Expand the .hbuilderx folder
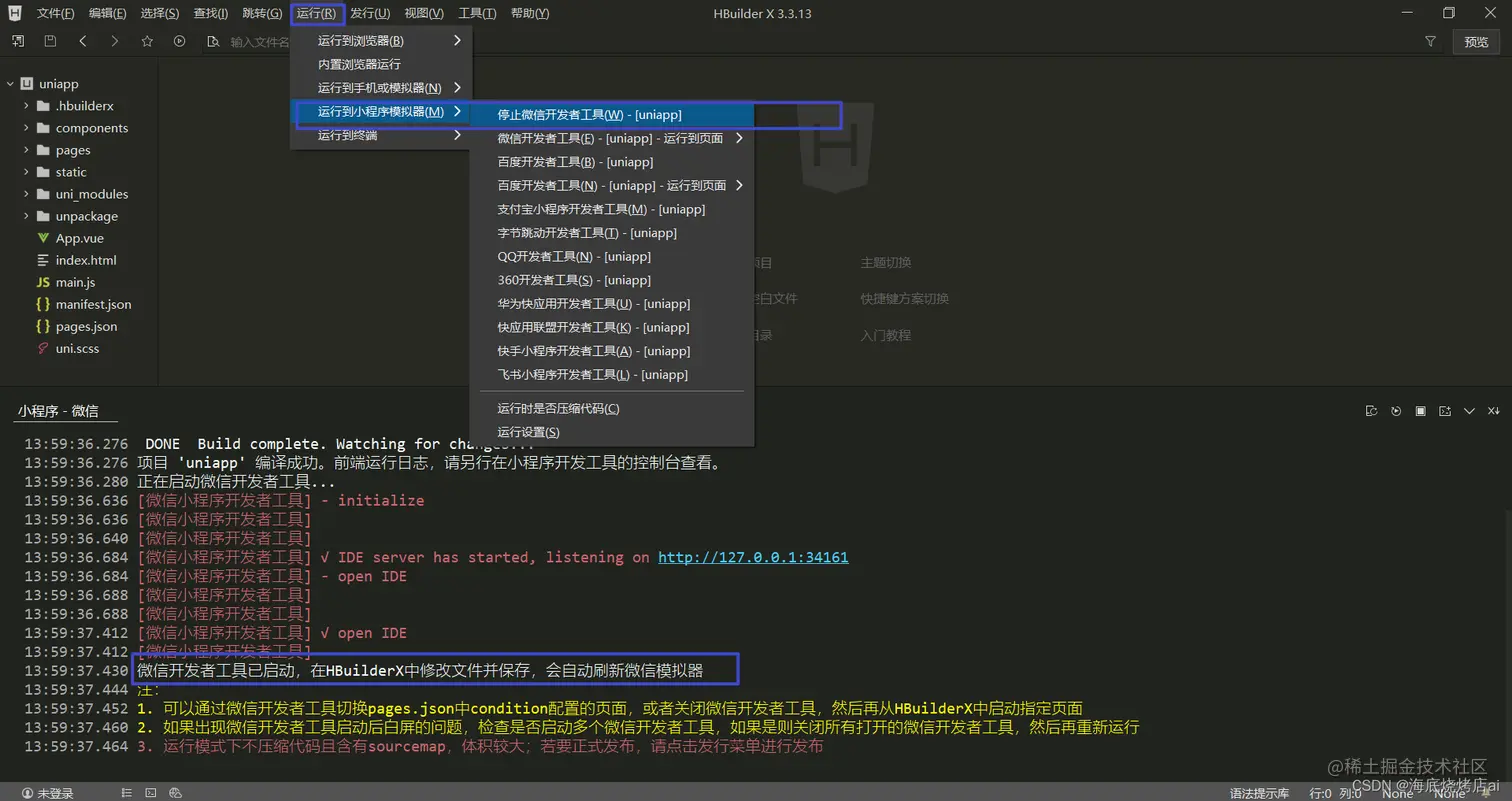 pyautogui.click(x=26, y=106)
